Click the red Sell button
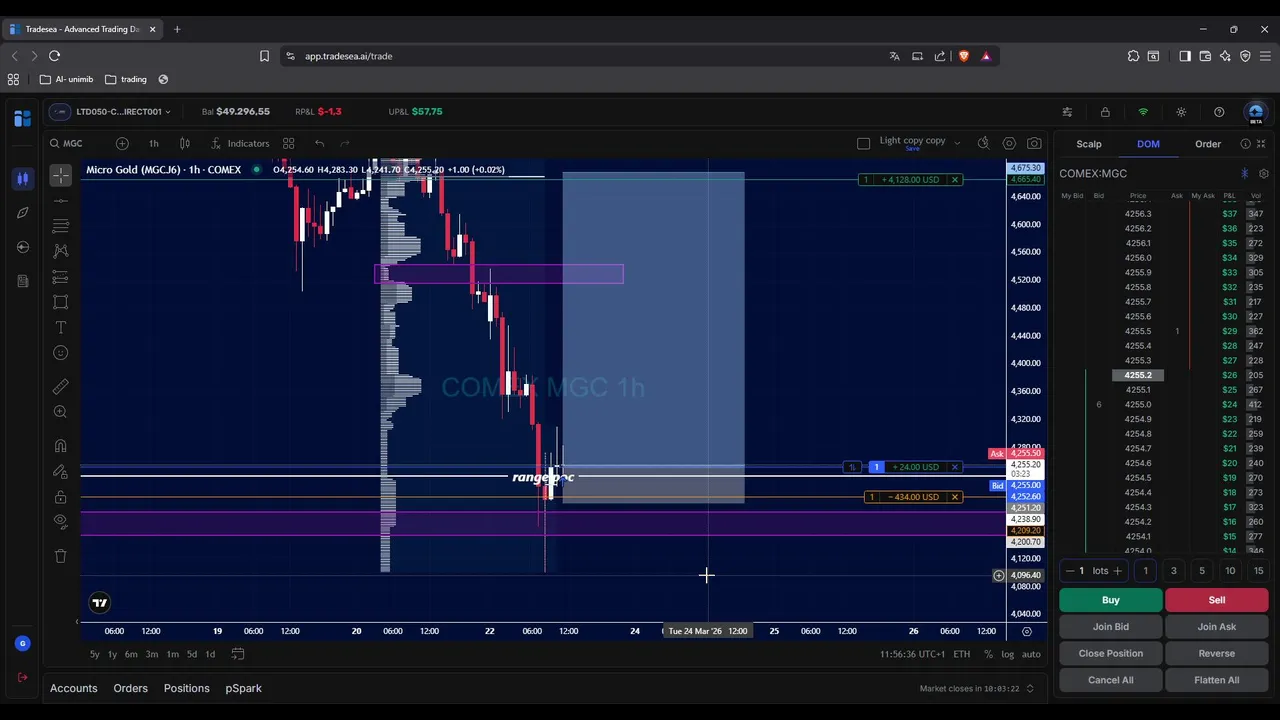 coord(1217,600)
